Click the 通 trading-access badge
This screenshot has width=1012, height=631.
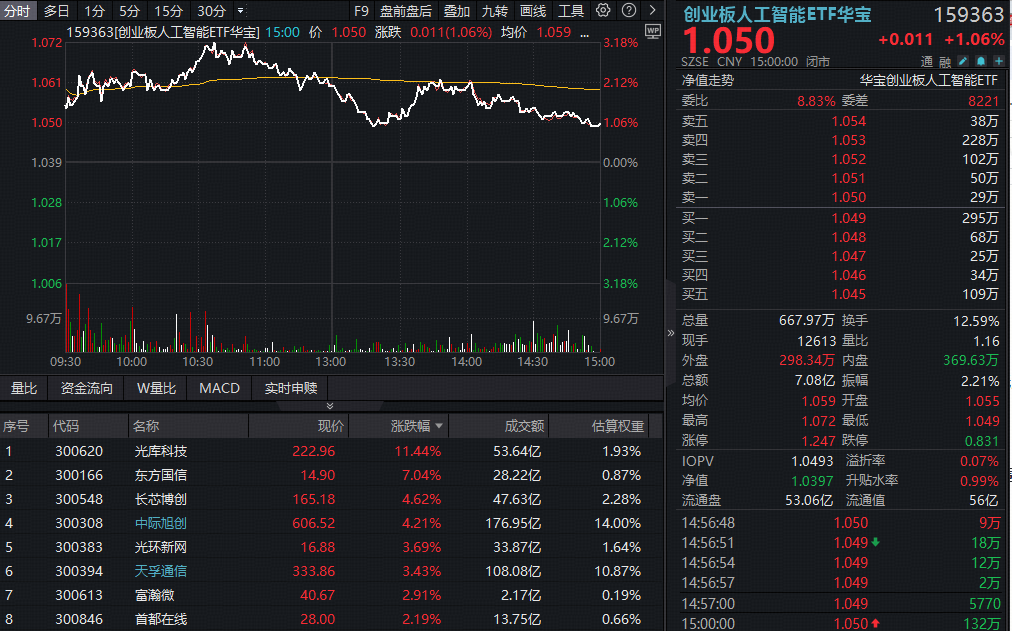coord(925,61)
